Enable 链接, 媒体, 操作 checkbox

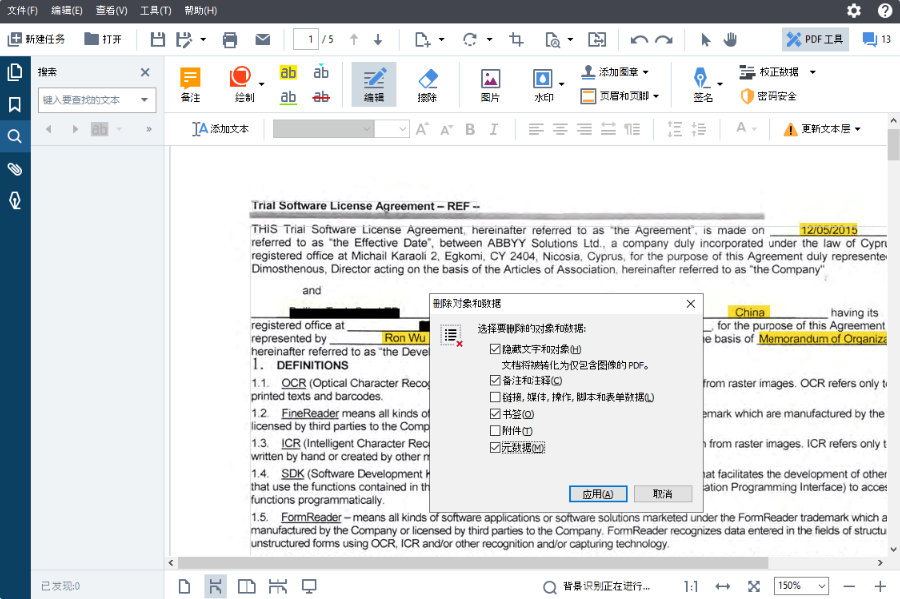[x=495, y=397]
